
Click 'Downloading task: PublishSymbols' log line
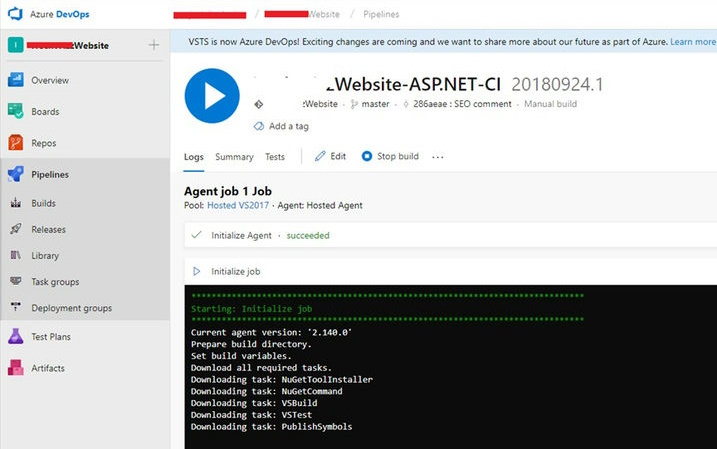272,427
